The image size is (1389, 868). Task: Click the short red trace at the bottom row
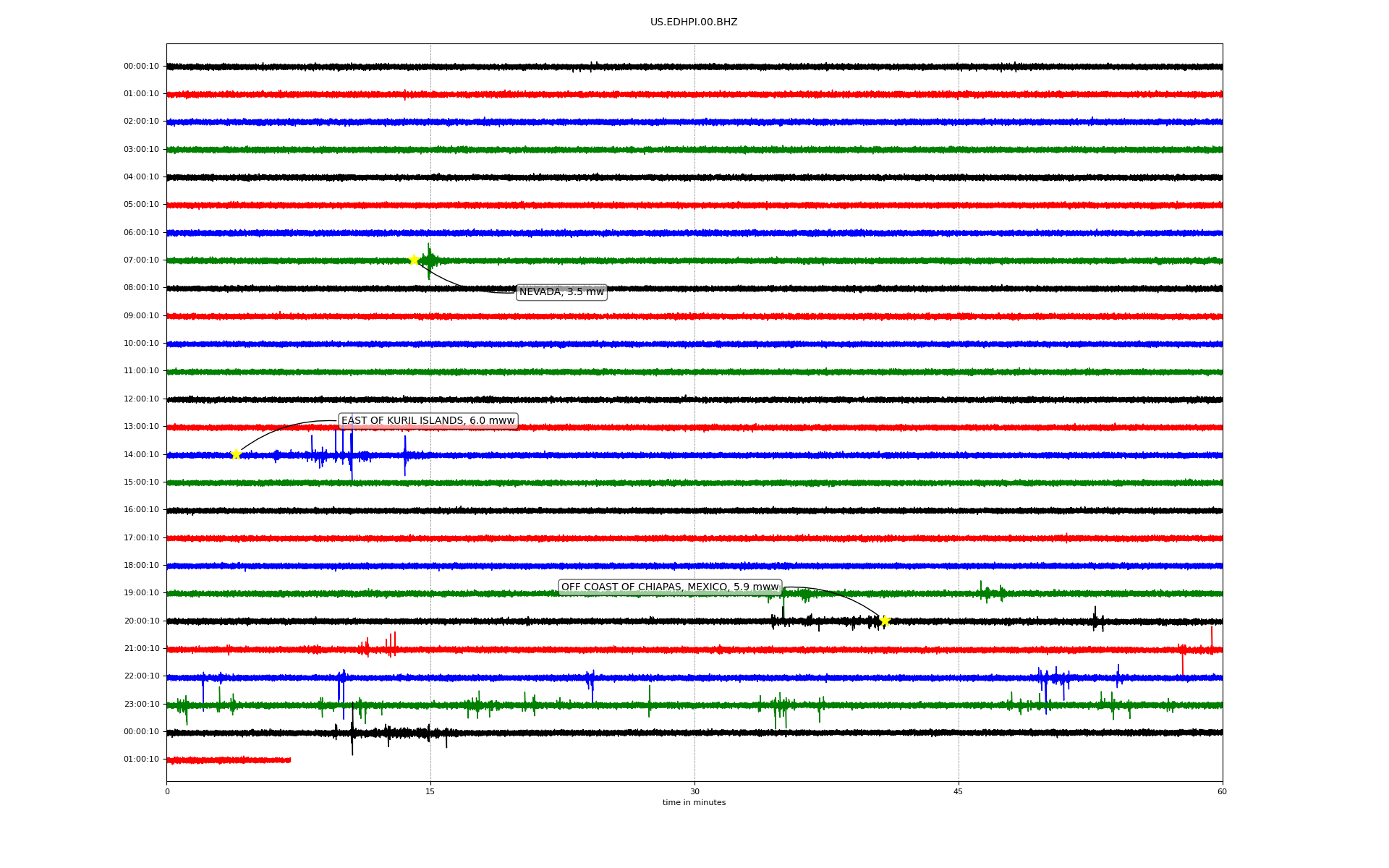click(x=229, y=760)
